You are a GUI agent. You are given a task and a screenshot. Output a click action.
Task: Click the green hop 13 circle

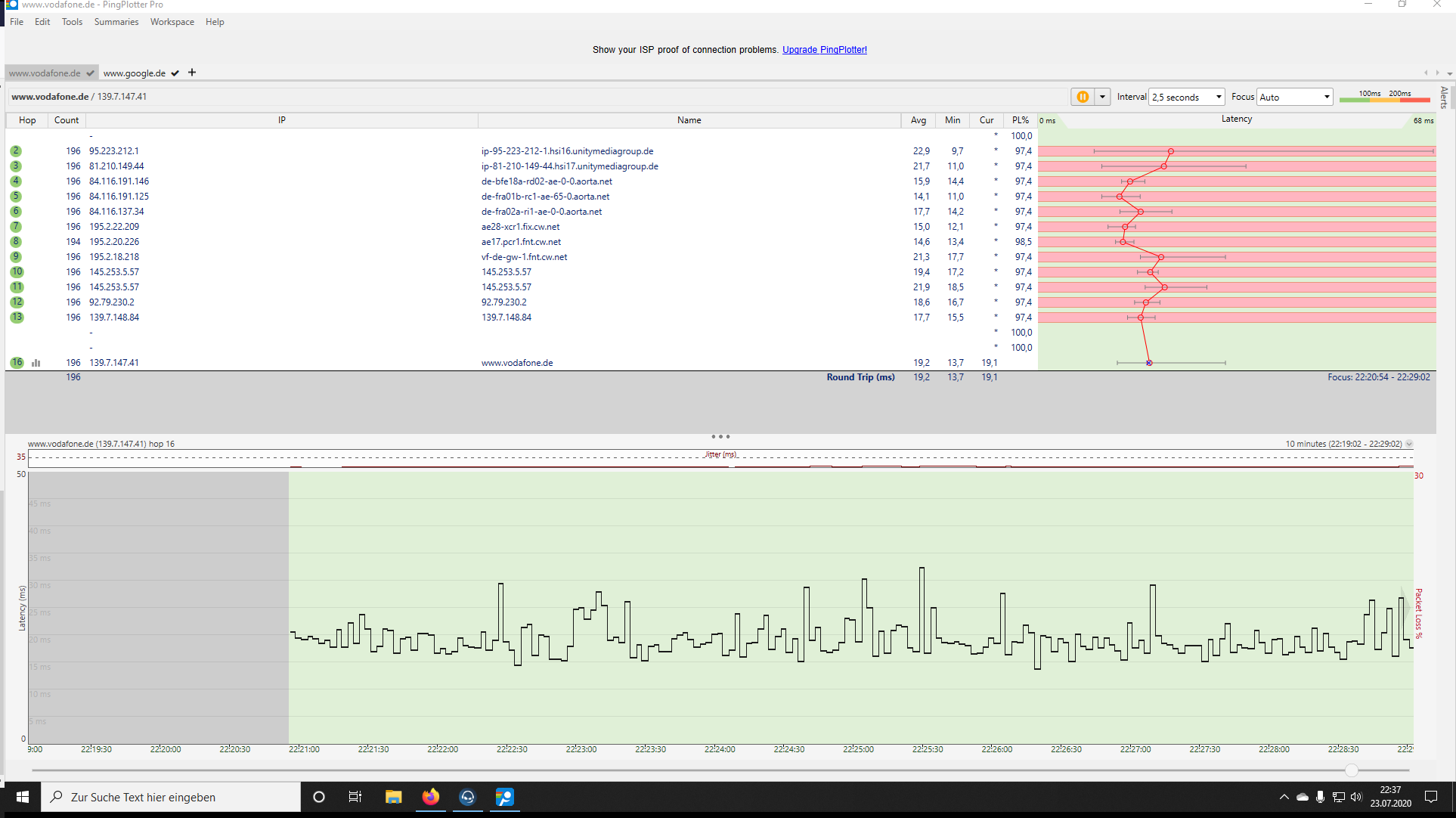point(17,318)
